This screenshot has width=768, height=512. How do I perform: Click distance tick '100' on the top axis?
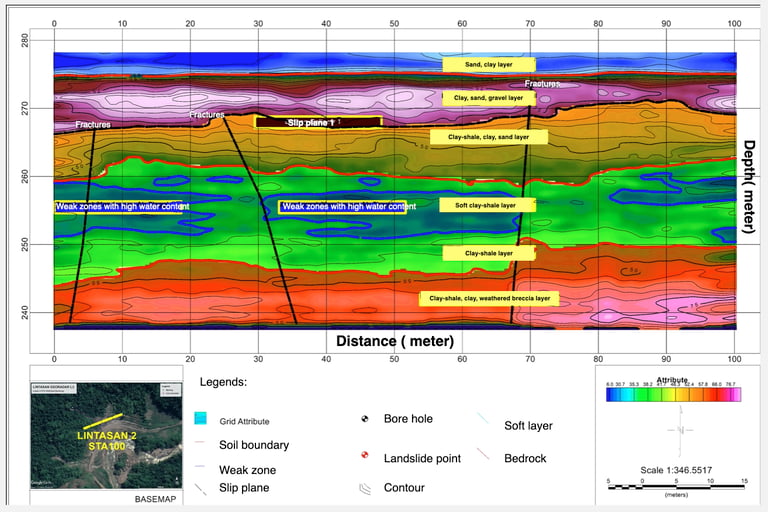tap(734, 24)
